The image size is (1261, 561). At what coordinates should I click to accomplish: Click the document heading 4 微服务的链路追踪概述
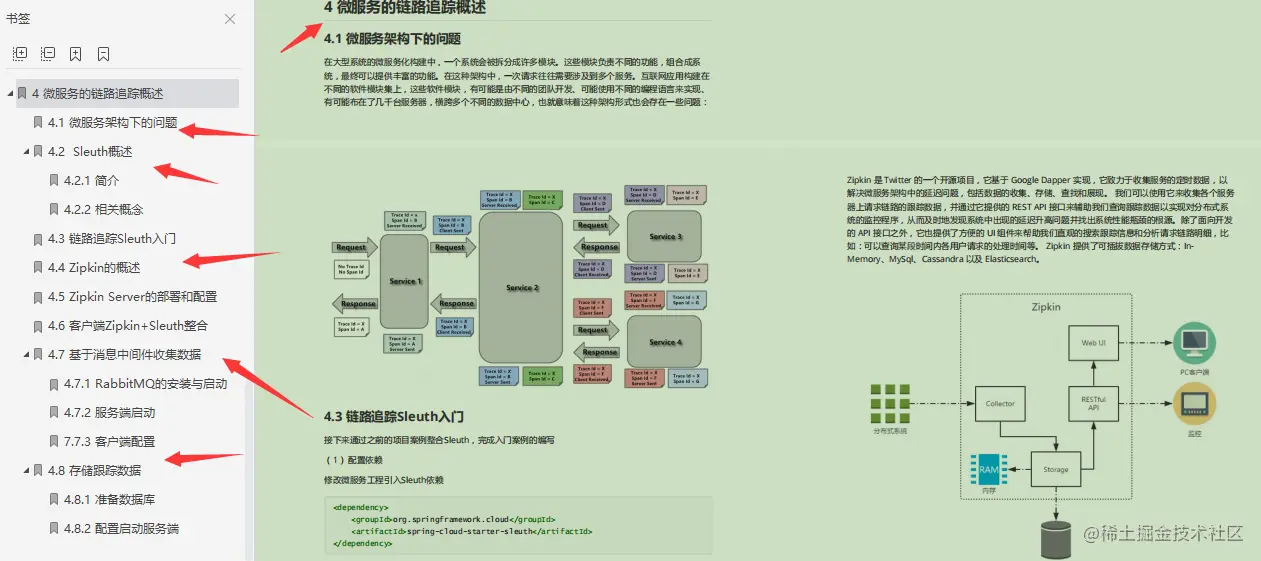405,8
